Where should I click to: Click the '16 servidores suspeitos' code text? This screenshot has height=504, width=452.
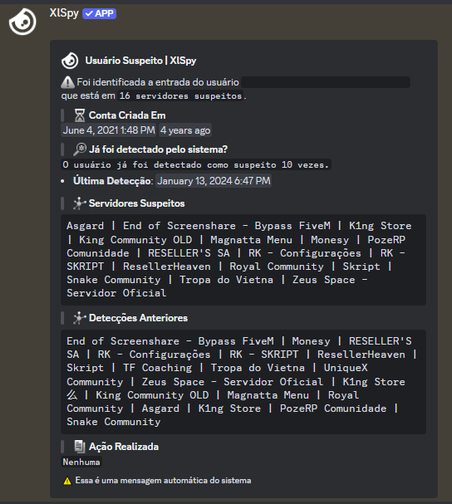[x=181, y=96]
